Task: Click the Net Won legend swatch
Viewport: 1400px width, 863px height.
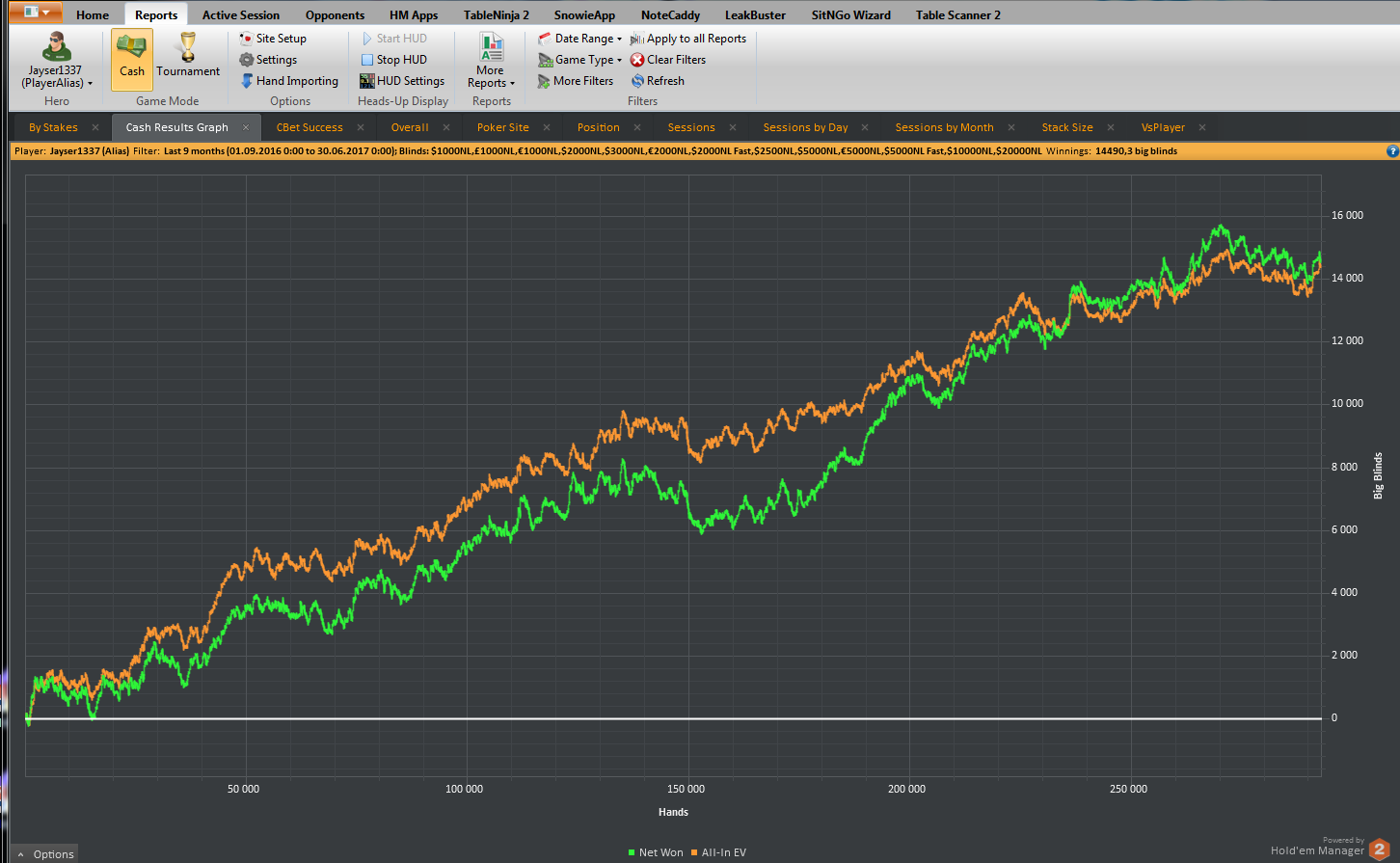Action: 632,852
